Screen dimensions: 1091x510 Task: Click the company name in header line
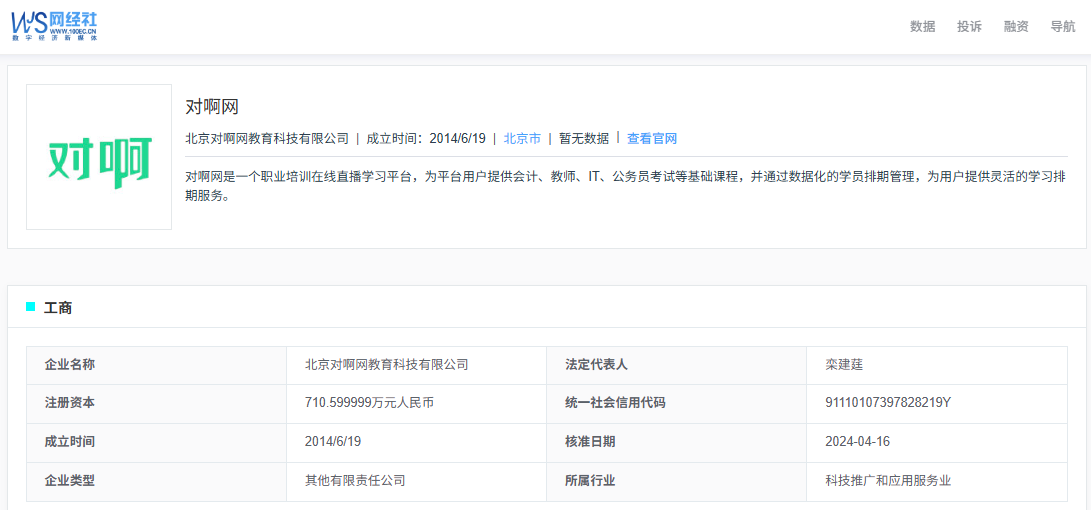click(x=266, y=138)
